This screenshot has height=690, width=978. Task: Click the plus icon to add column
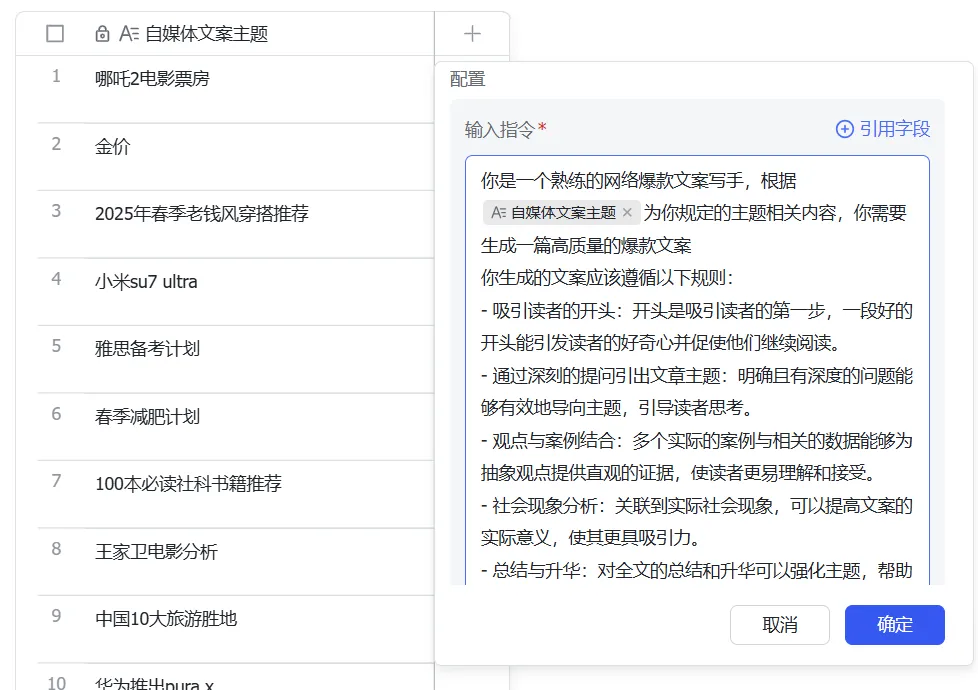click(472, 34)
